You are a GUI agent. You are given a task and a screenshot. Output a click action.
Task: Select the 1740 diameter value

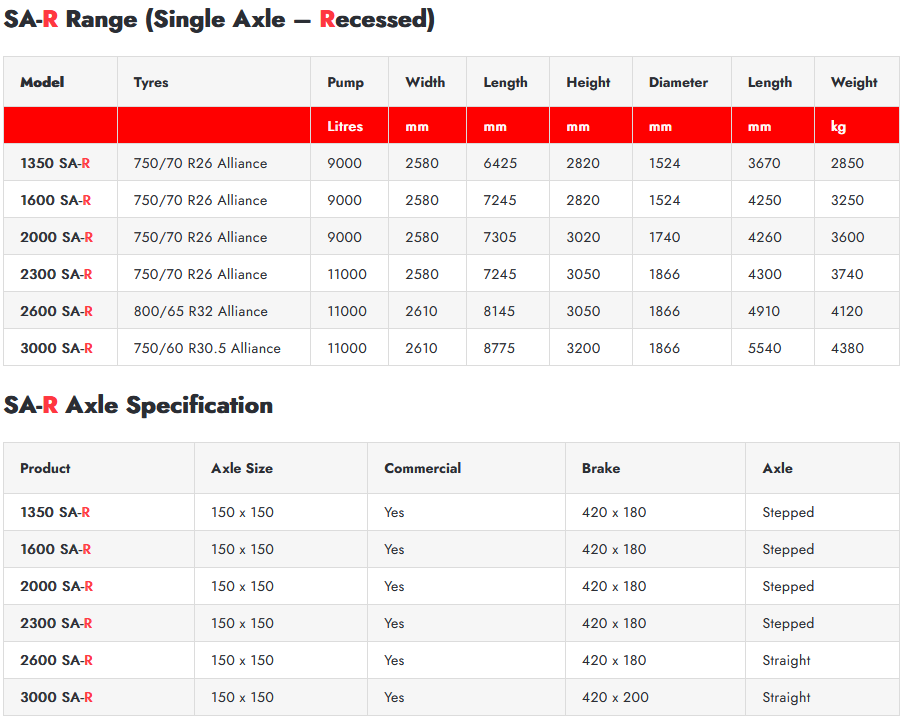[x=664, y=237]
